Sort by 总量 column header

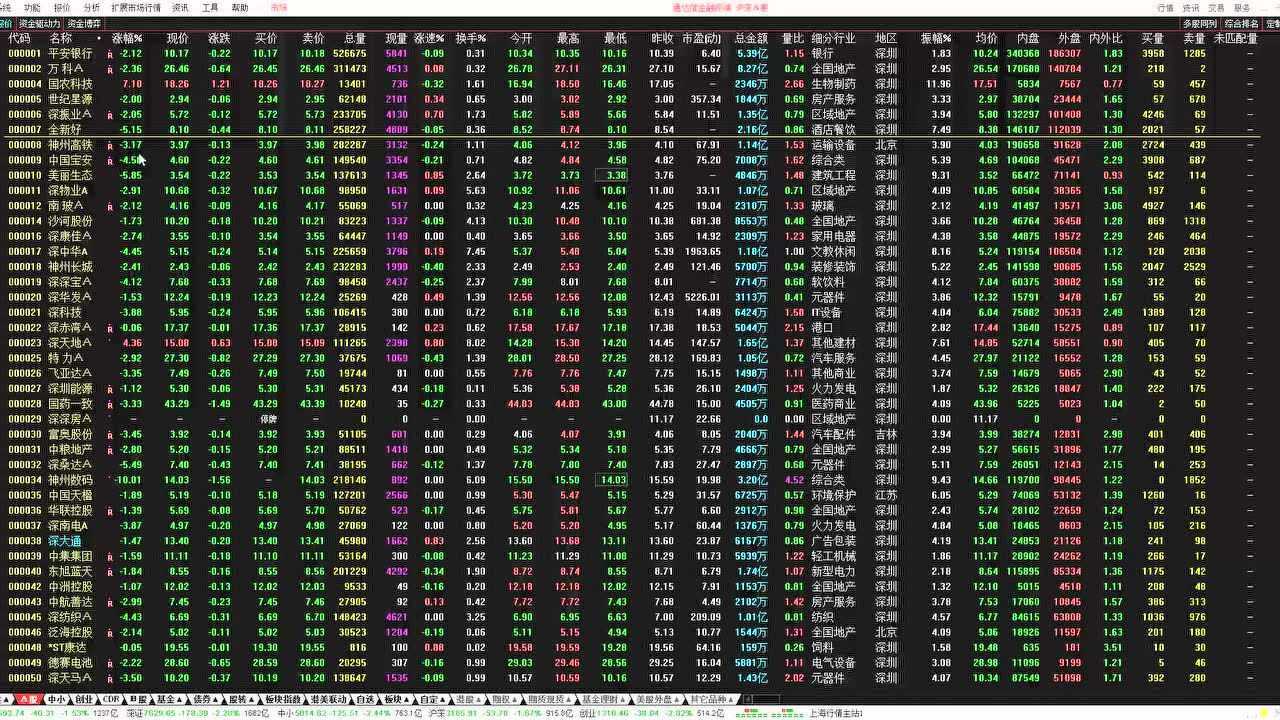354,38
